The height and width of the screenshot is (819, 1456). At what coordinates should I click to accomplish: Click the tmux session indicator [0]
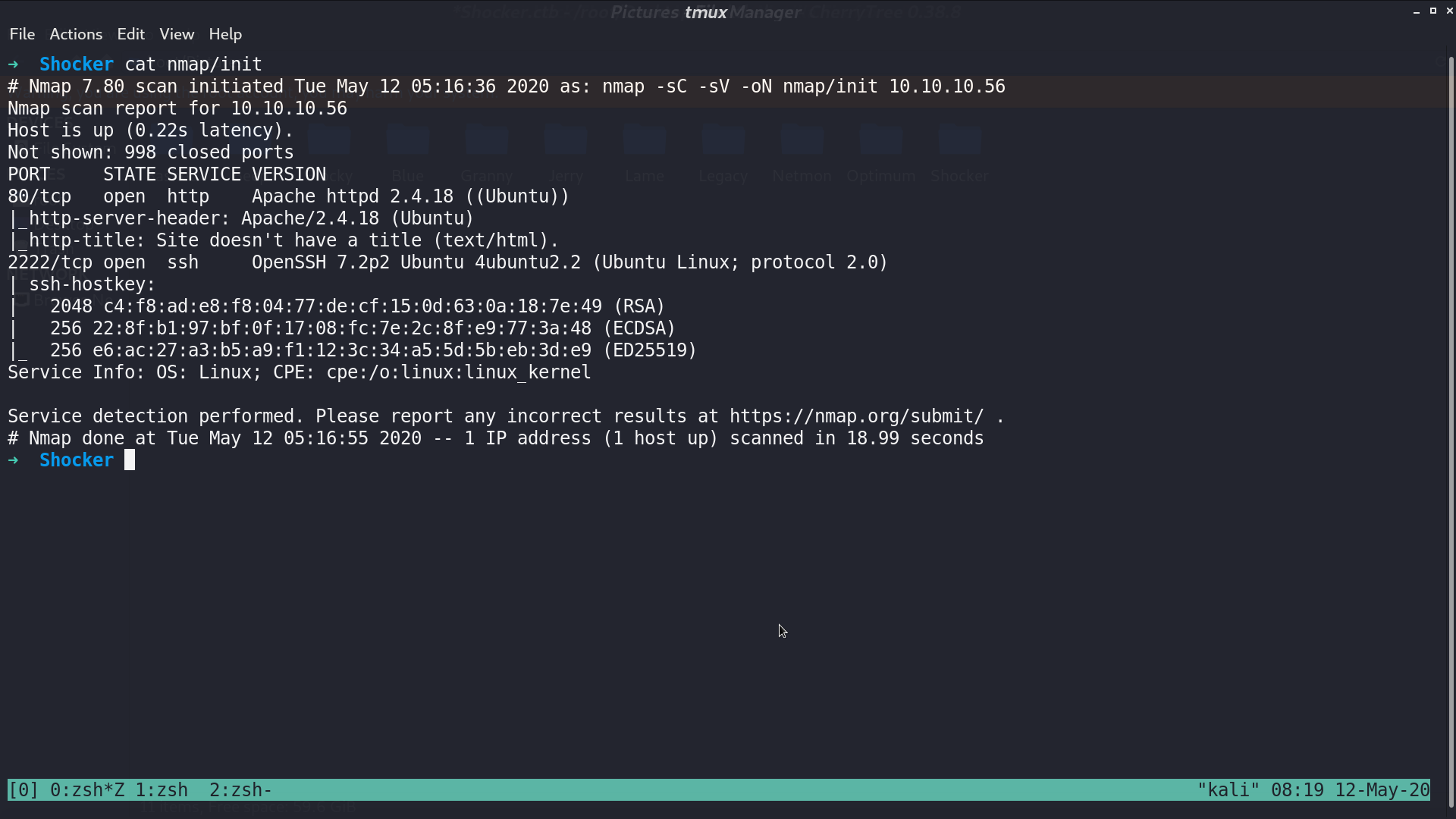coord(24,790)
